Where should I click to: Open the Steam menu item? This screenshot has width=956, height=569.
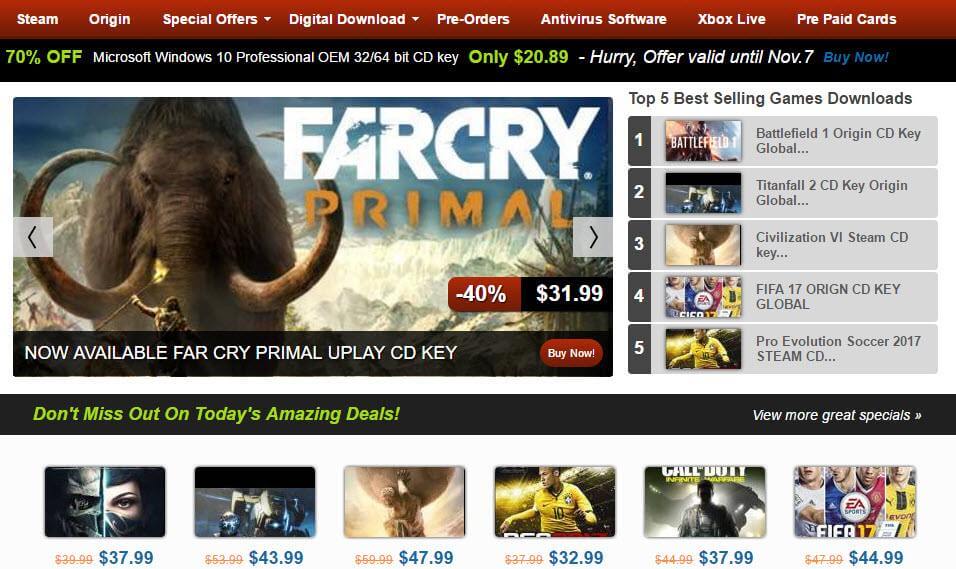(x=38, y=20)
